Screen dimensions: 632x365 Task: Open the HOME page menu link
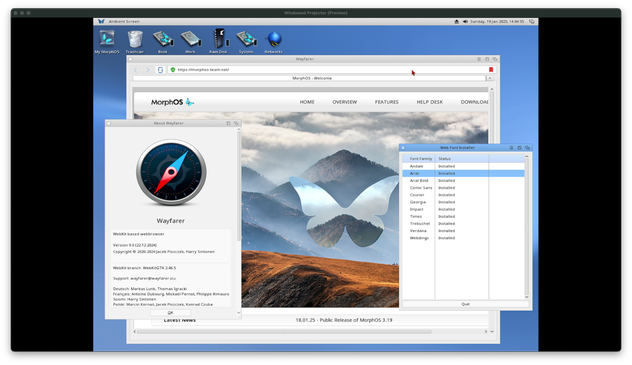[x=307, y=102]
